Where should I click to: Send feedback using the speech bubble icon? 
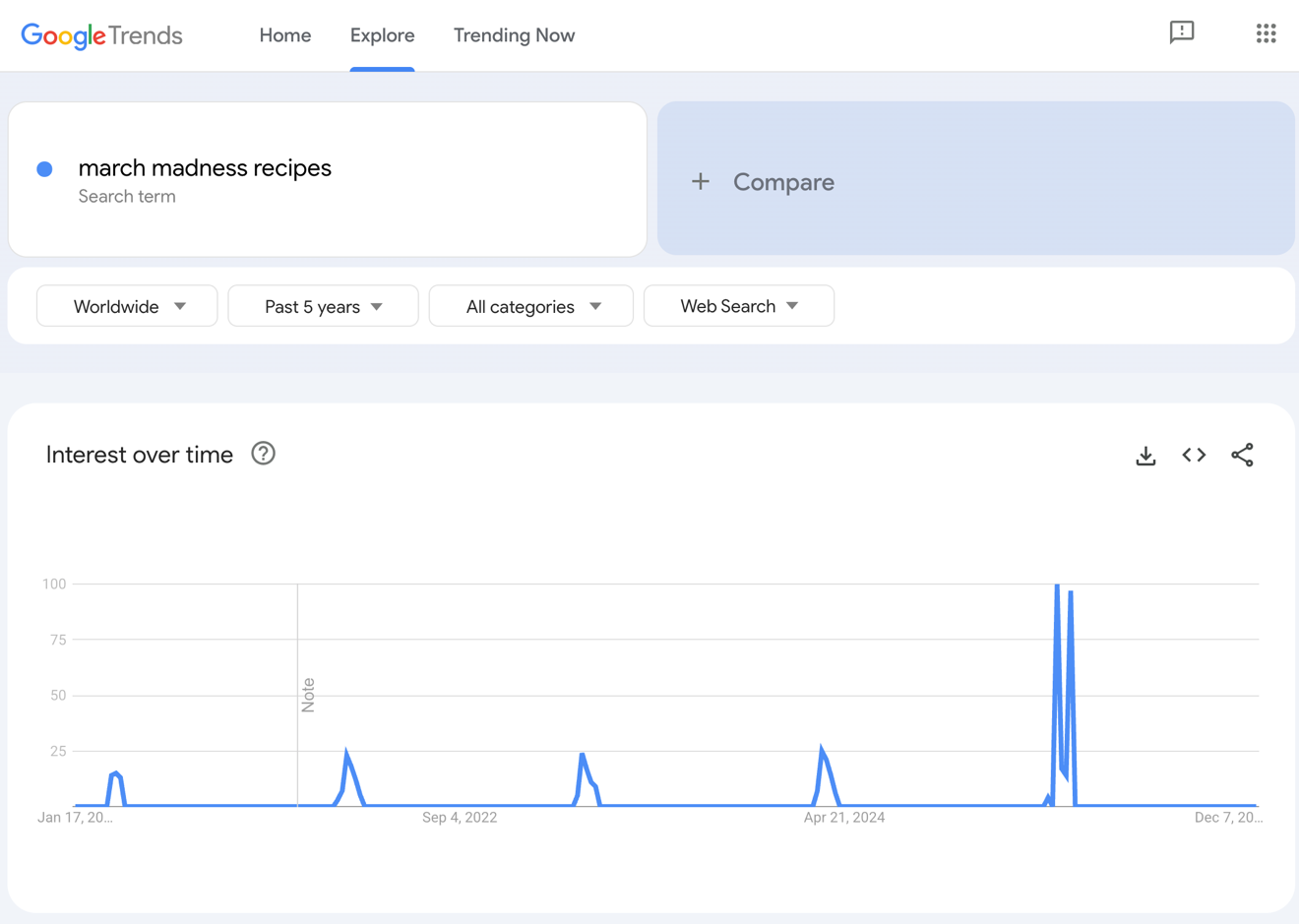1181,32
